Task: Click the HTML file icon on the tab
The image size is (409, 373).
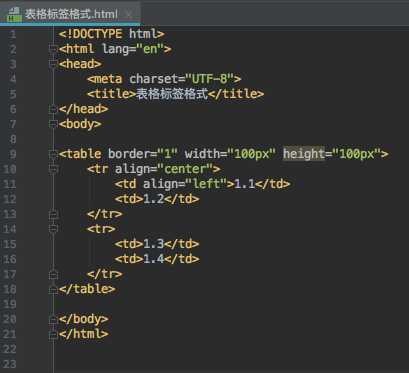Action: point(14,14)
